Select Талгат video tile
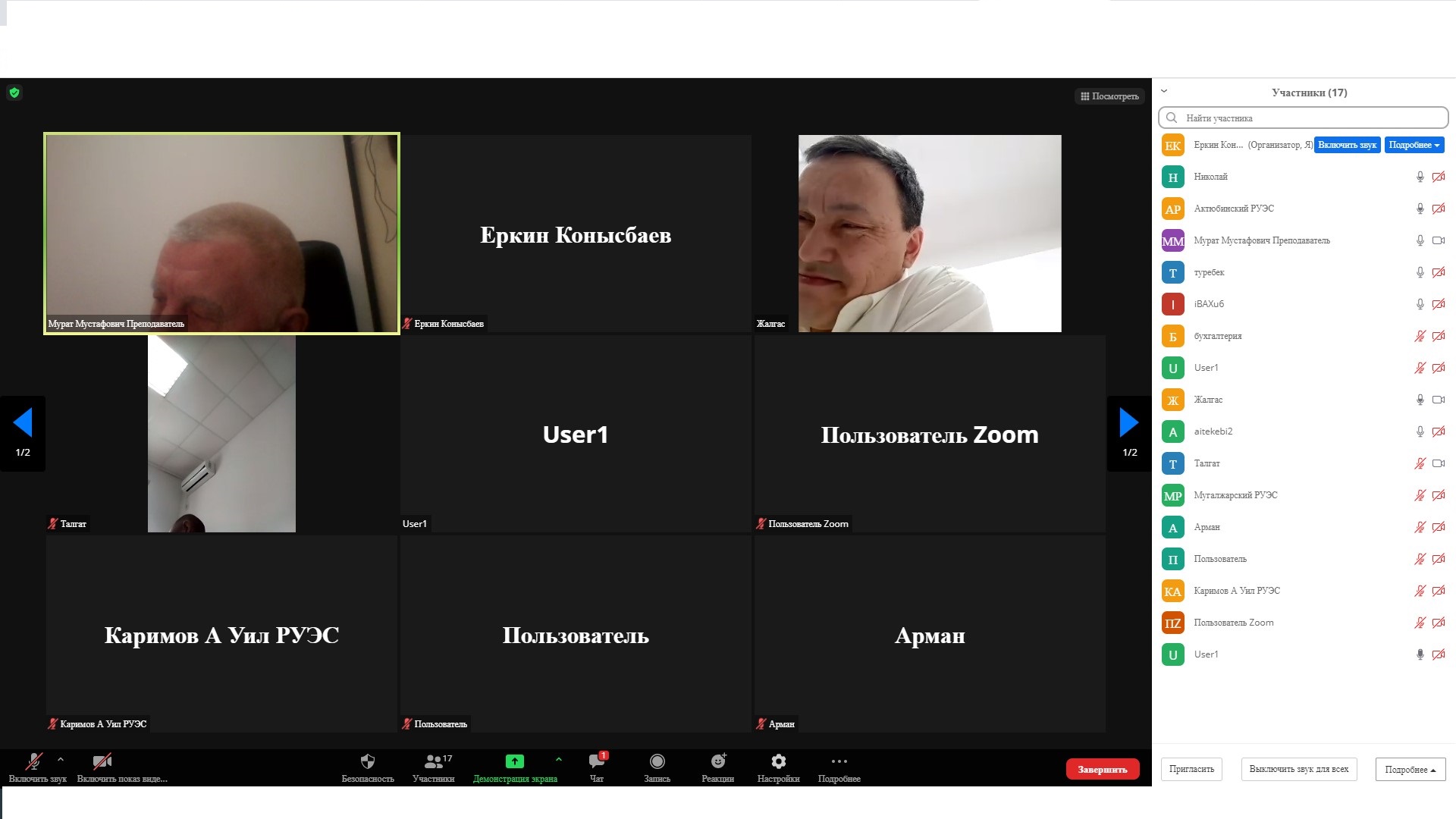This screenshot has height=819, width=1456. click(x=221, y=434)
